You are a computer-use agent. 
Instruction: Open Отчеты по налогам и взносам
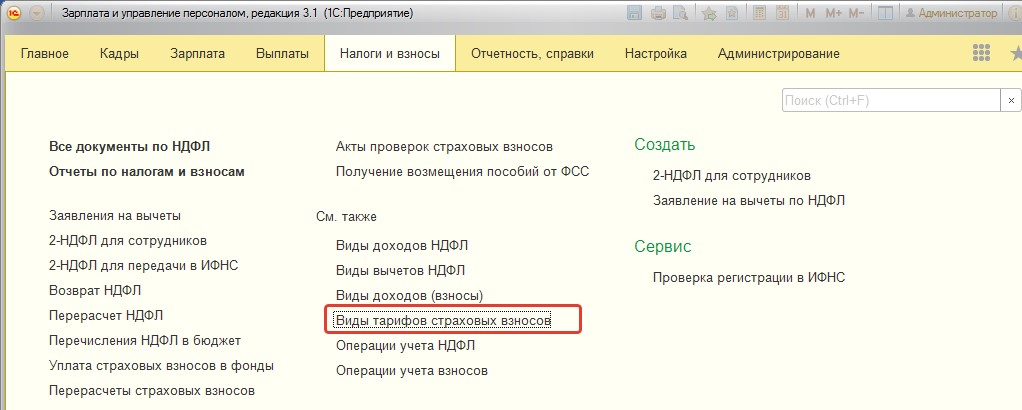(x=147, y=172)
